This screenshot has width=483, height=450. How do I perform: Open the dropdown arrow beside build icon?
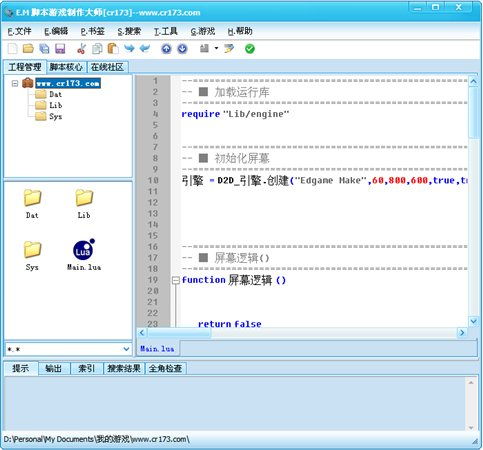coord(216,49)
